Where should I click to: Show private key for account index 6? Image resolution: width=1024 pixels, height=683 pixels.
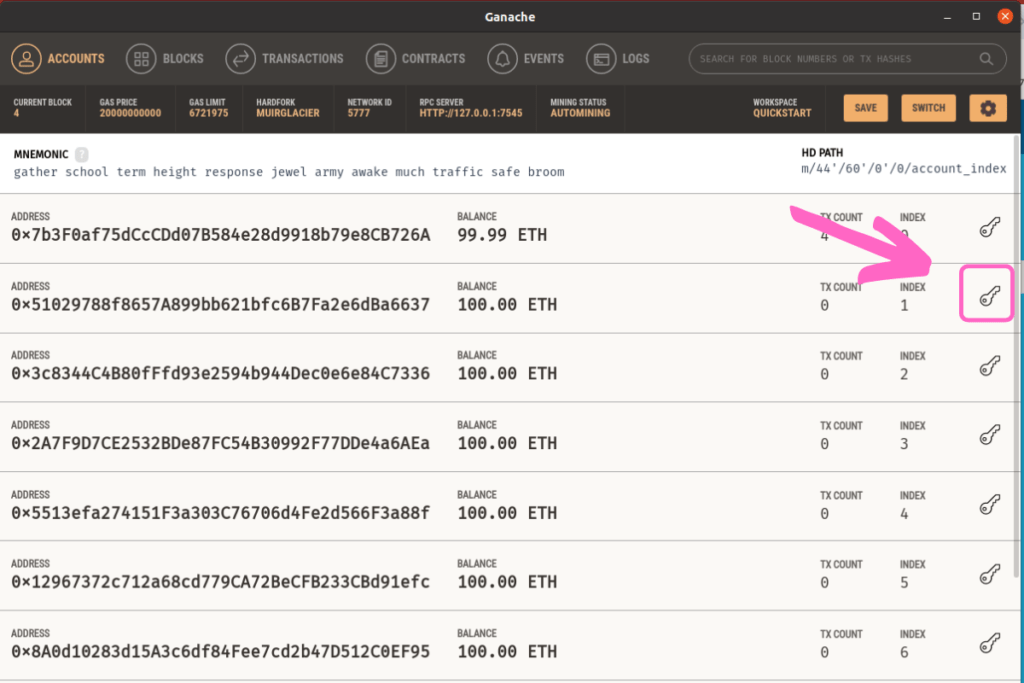[989, 643]
